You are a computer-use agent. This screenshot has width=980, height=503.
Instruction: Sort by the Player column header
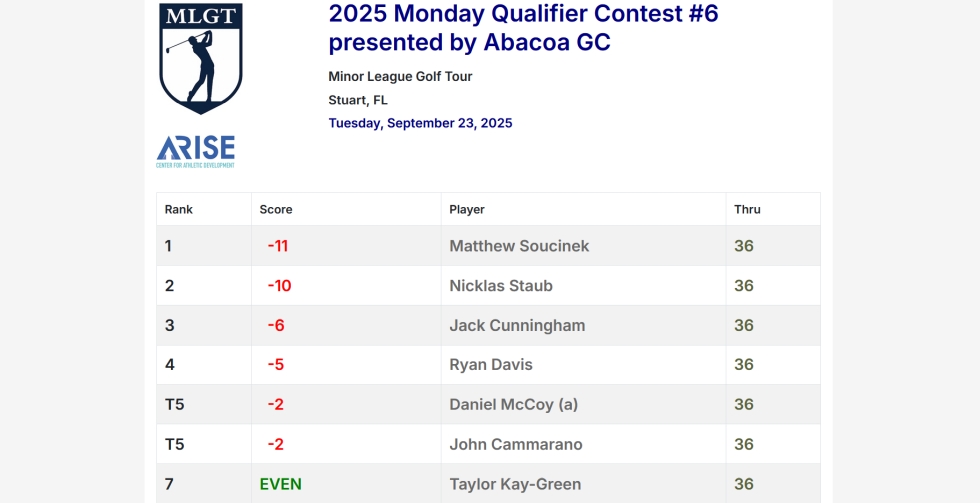click(467, 210)
